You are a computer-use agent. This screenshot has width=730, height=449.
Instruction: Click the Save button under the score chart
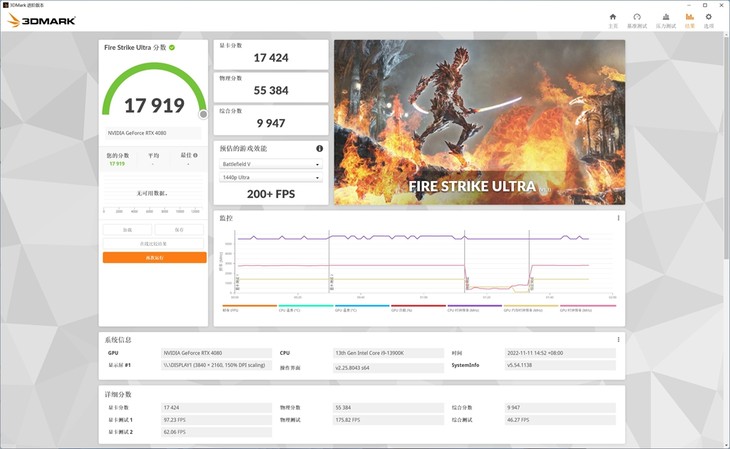(179, 230)
